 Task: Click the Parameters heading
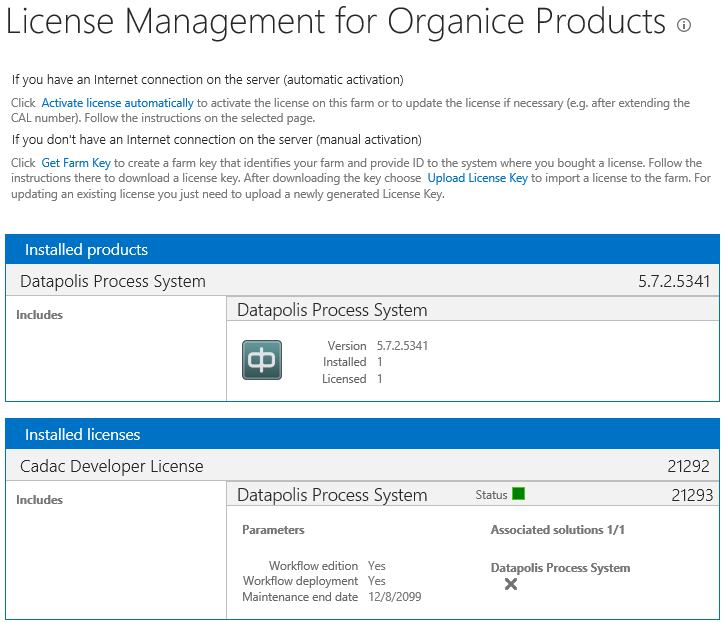tap(273, 530)
